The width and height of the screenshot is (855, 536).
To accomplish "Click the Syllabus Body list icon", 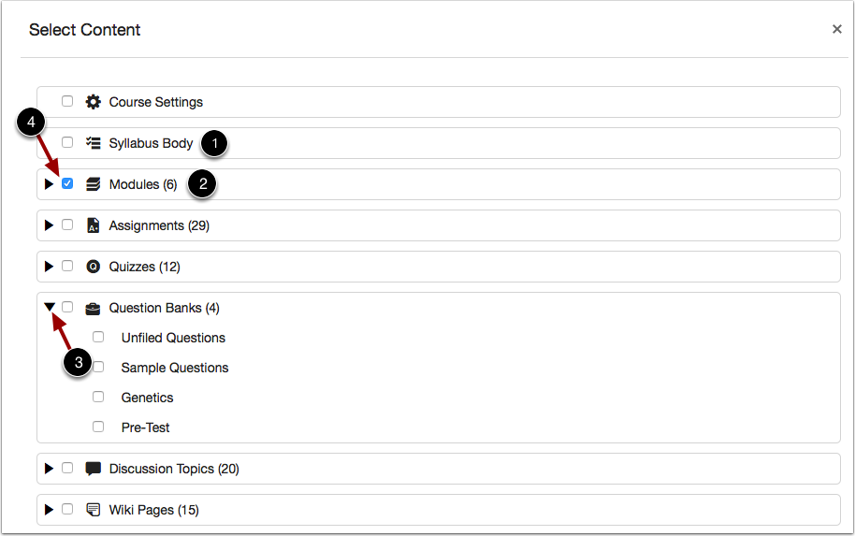I will [x=93, y=143].
